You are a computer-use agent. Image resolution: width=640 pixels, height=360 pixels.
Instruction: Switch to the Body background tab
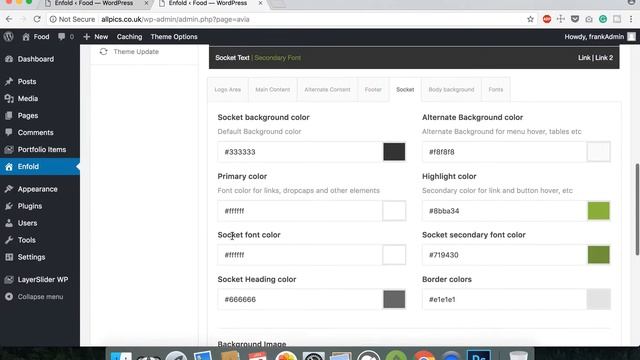click(451, 89)
